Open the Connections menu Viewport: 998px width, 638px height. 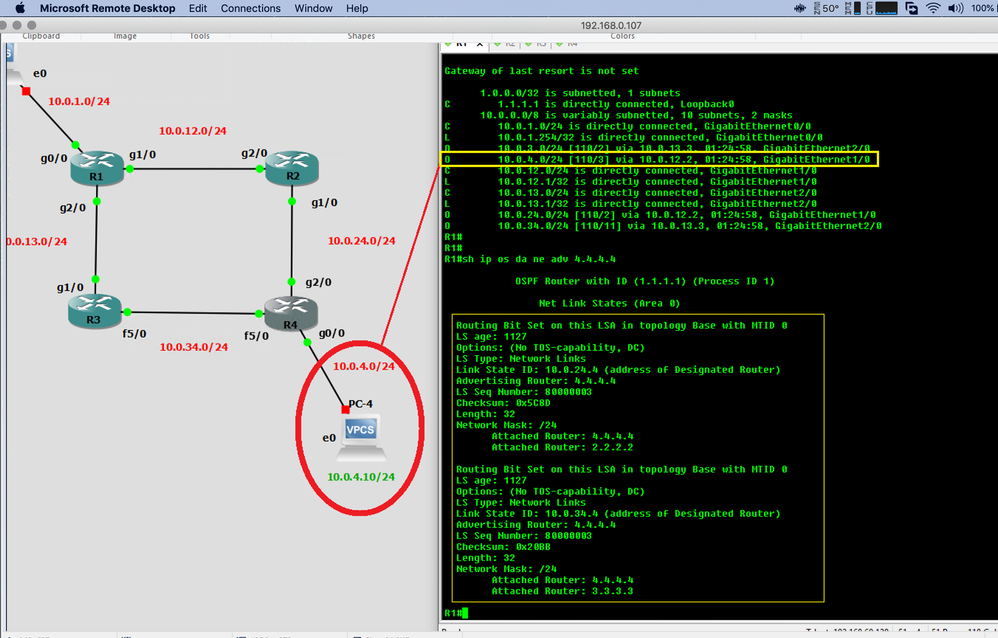click(x=250, y=8)
